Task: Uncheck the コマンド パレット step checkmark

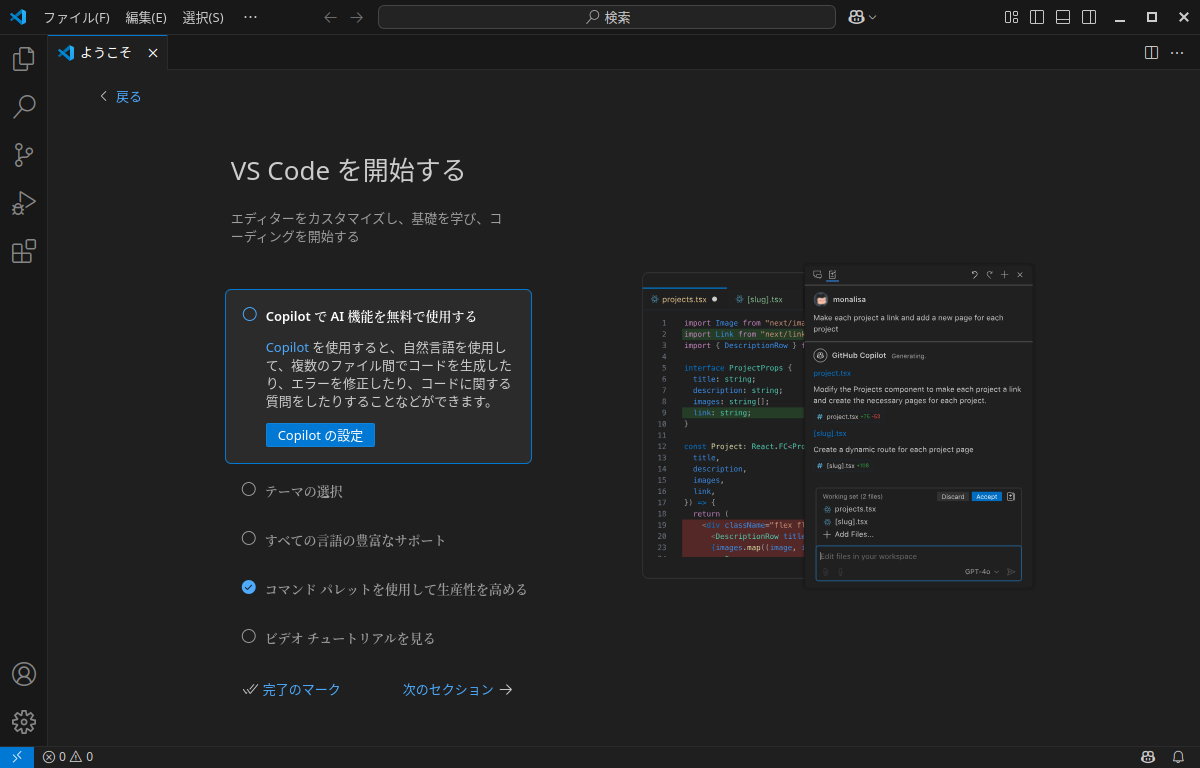Action: (x=249, y=587)
